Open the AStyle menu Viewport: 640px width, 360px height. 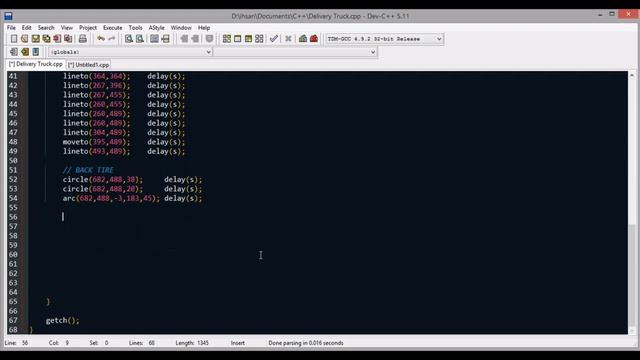click(156, 28)
